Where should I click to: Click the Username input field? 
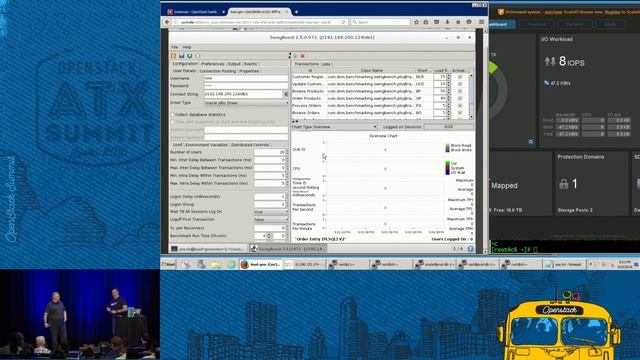tap(246, 78)
